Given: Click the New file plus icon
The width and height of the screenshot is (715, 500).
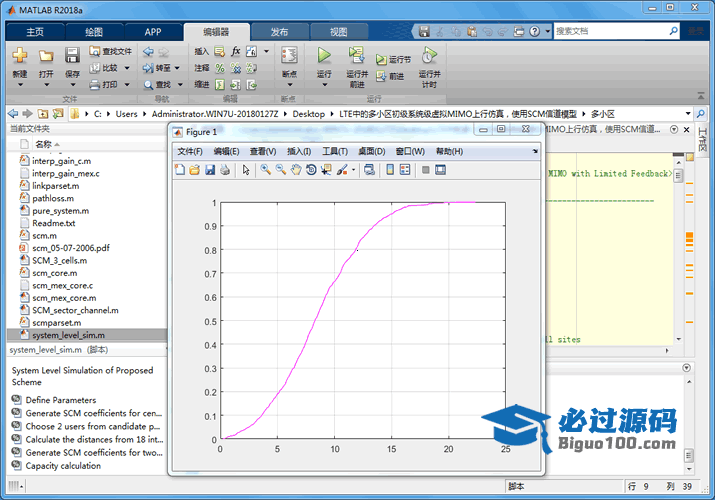Looking at the screenshot, I should 20,55.
